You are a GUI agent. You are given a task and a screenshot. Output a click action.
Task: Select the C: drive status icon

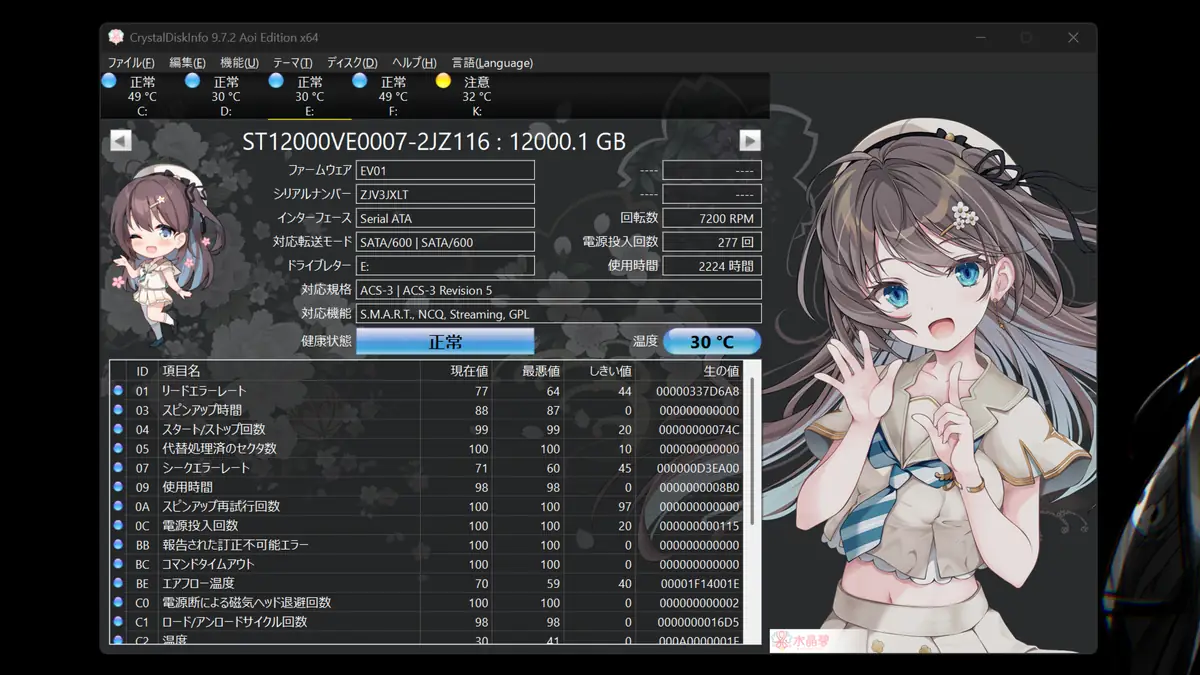click(109, 81)
